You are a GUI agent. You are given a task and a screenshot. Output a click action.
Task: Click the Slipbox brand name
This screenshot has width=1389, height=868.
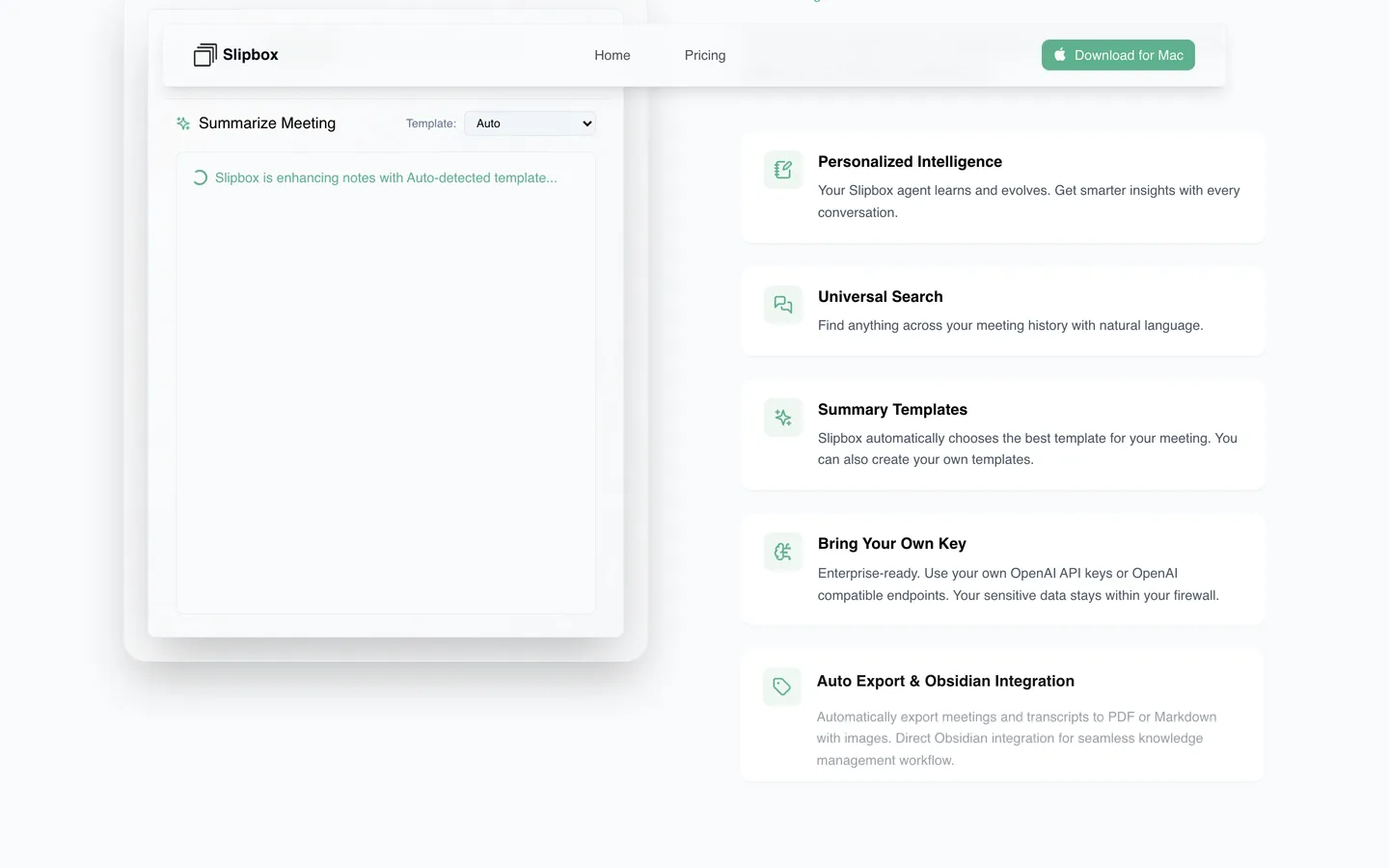click(251, 55)
